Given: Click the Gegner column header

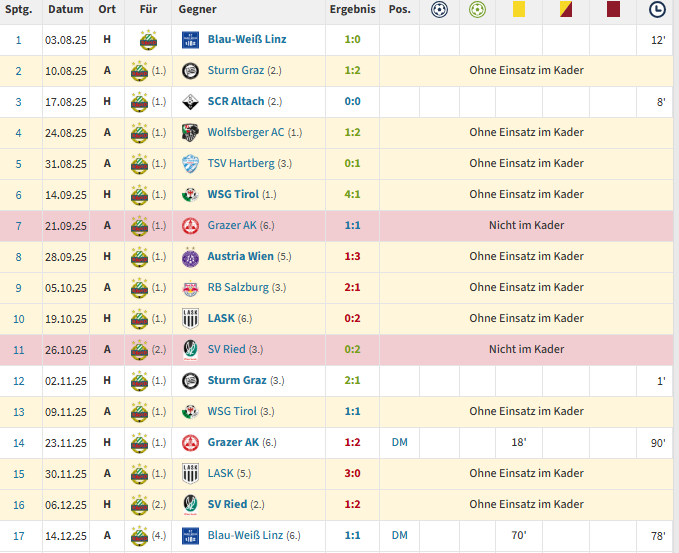Looking at the screenshot, I should (197, 10).
